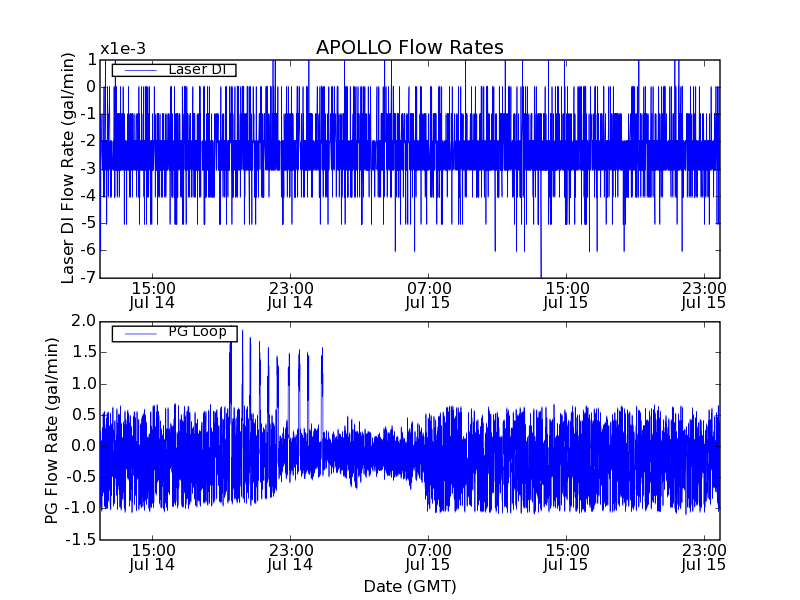Click the blue line sample in Laser DI legend
Viewport: 800px width, 600px height.
[140, 70]
